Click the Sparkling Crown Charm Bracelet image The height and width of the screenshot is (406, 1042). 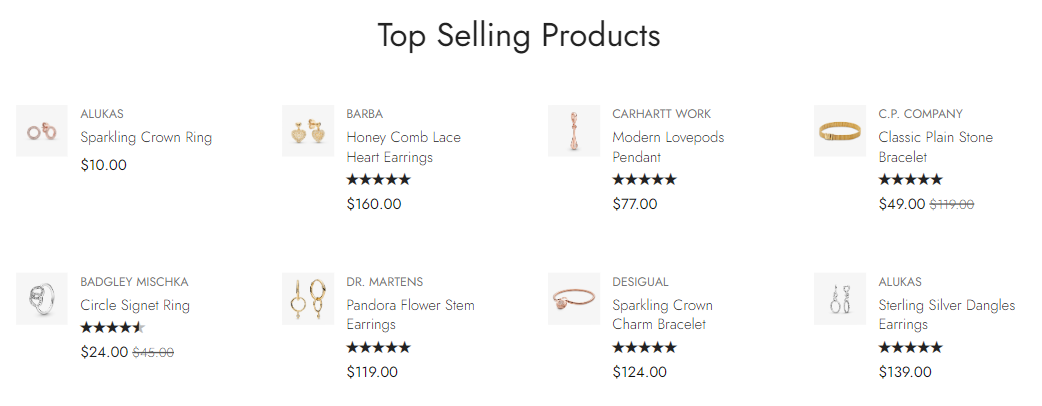point(574,299)
